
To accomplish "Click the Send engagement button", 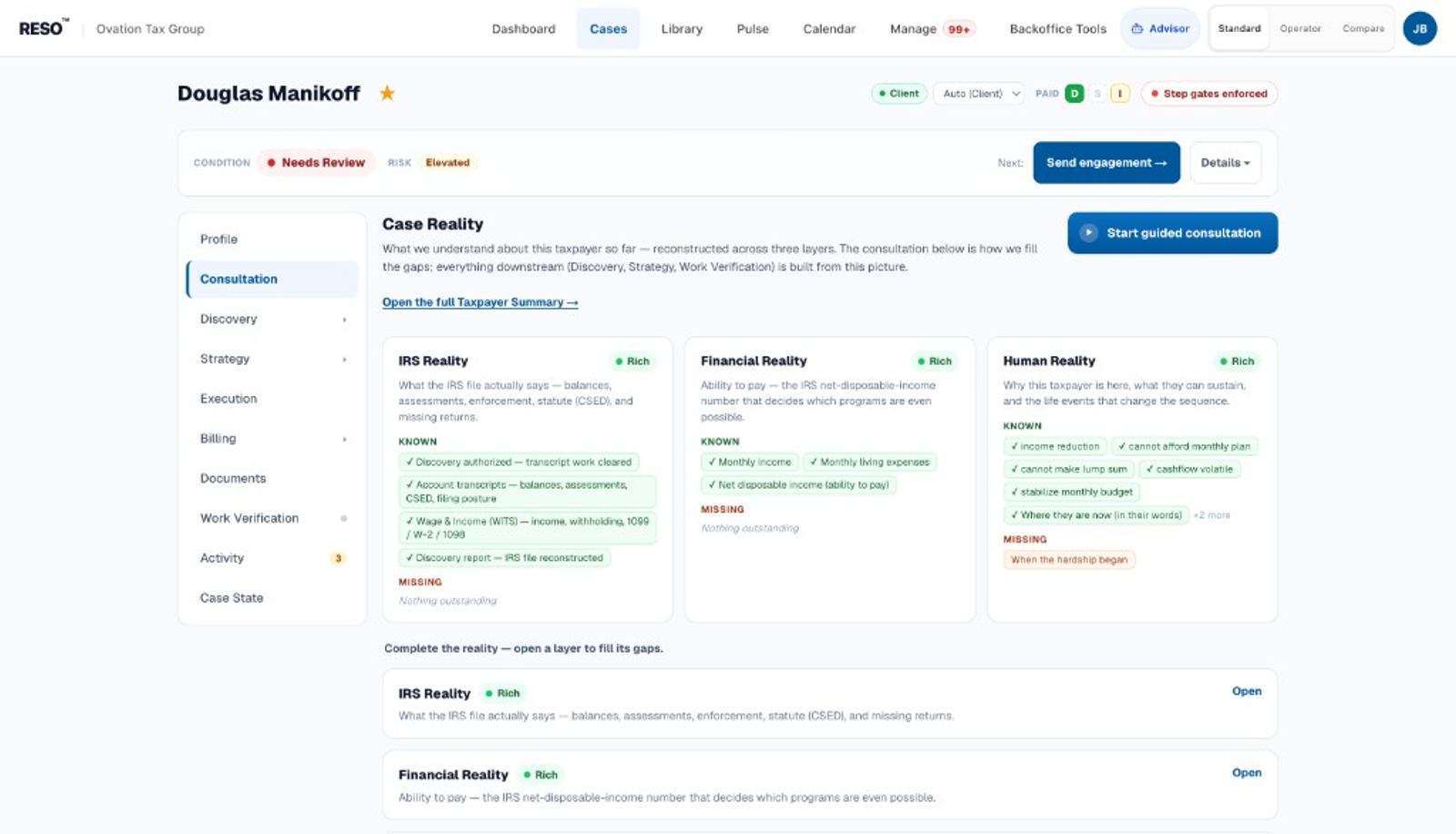I will pyautogui.click(x=1106, y=162).
